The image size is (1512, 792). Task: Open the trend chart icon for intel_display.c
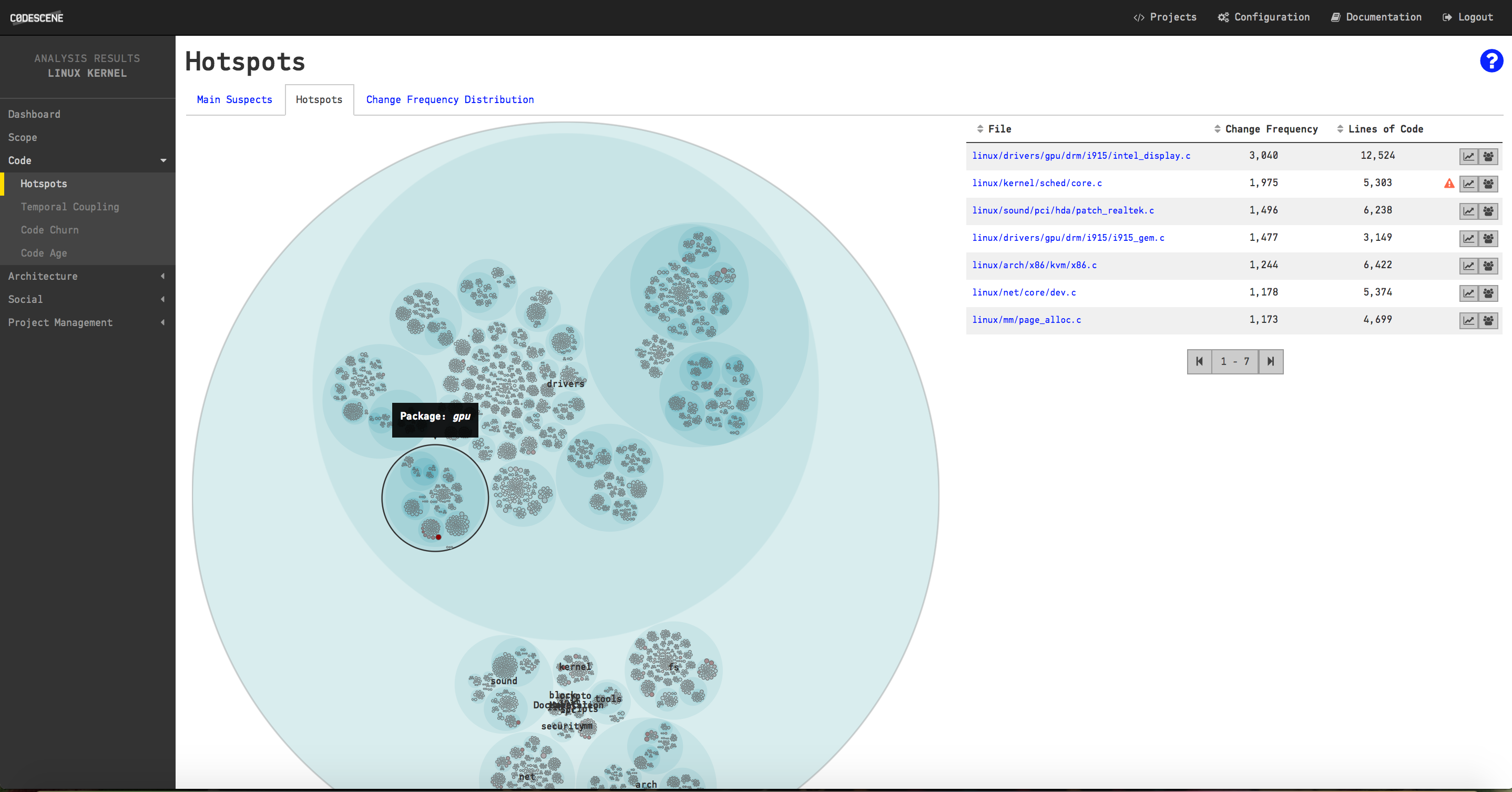pos(1468,156)
